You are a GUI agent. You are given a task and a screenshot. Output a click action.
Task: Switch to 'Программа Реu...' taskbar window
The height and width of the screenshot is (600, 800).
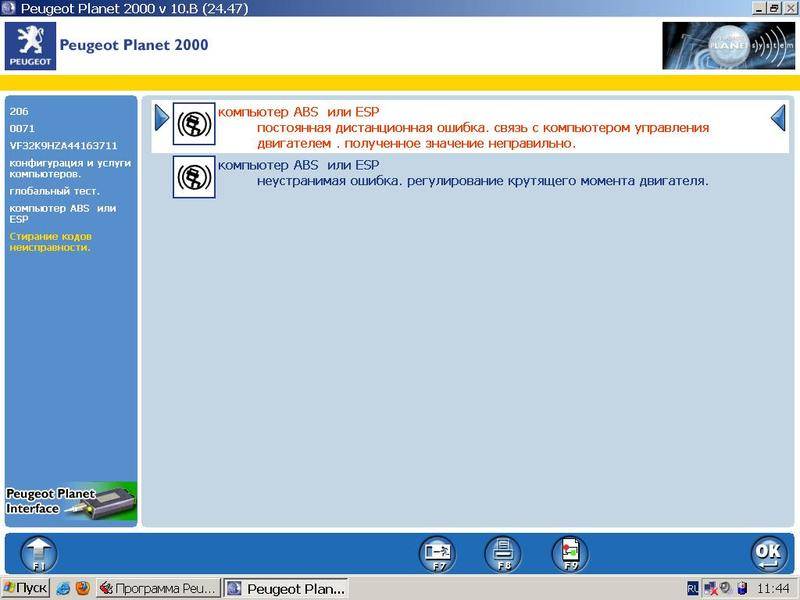[x=156, y=588]
